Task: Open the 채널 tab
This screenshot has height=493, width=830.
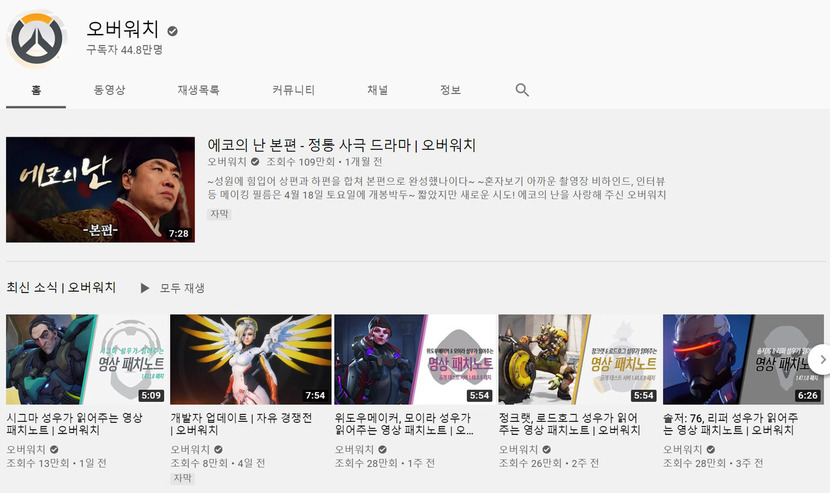Action: (377, 90)
